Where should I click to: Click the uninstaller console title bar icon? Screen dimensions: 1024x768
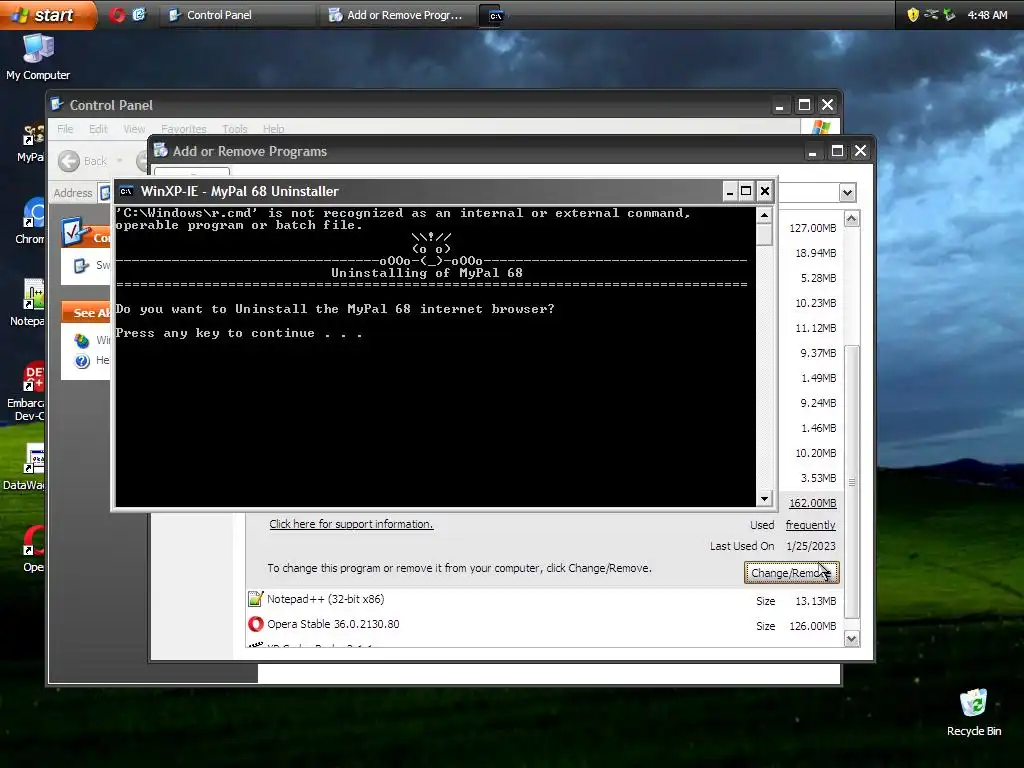[x=127, y=191]
